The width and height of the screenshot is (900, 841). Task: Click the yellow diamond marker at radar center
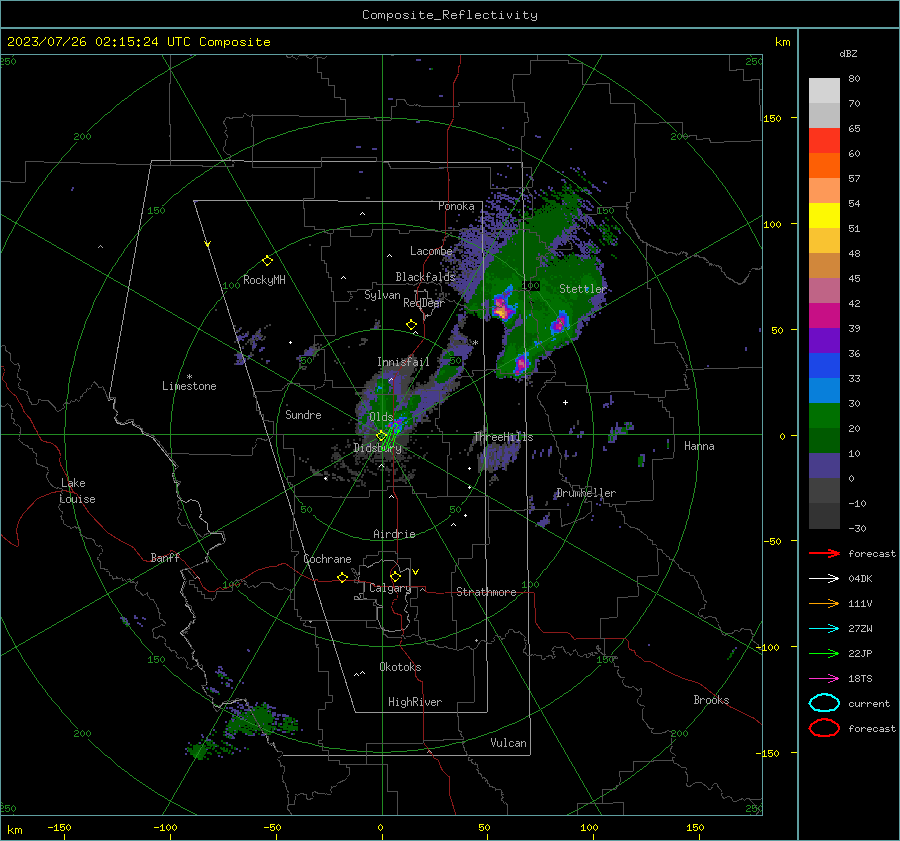coord(381,436)
